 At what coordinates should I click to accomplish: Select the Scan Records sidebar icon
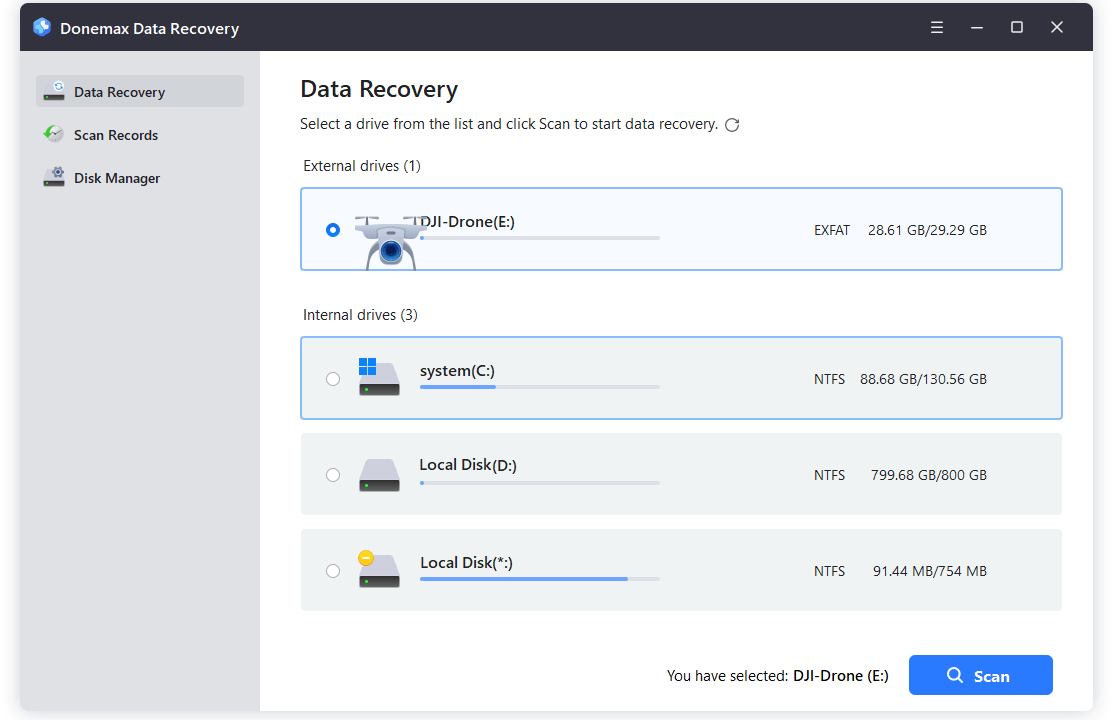[53, 134]
